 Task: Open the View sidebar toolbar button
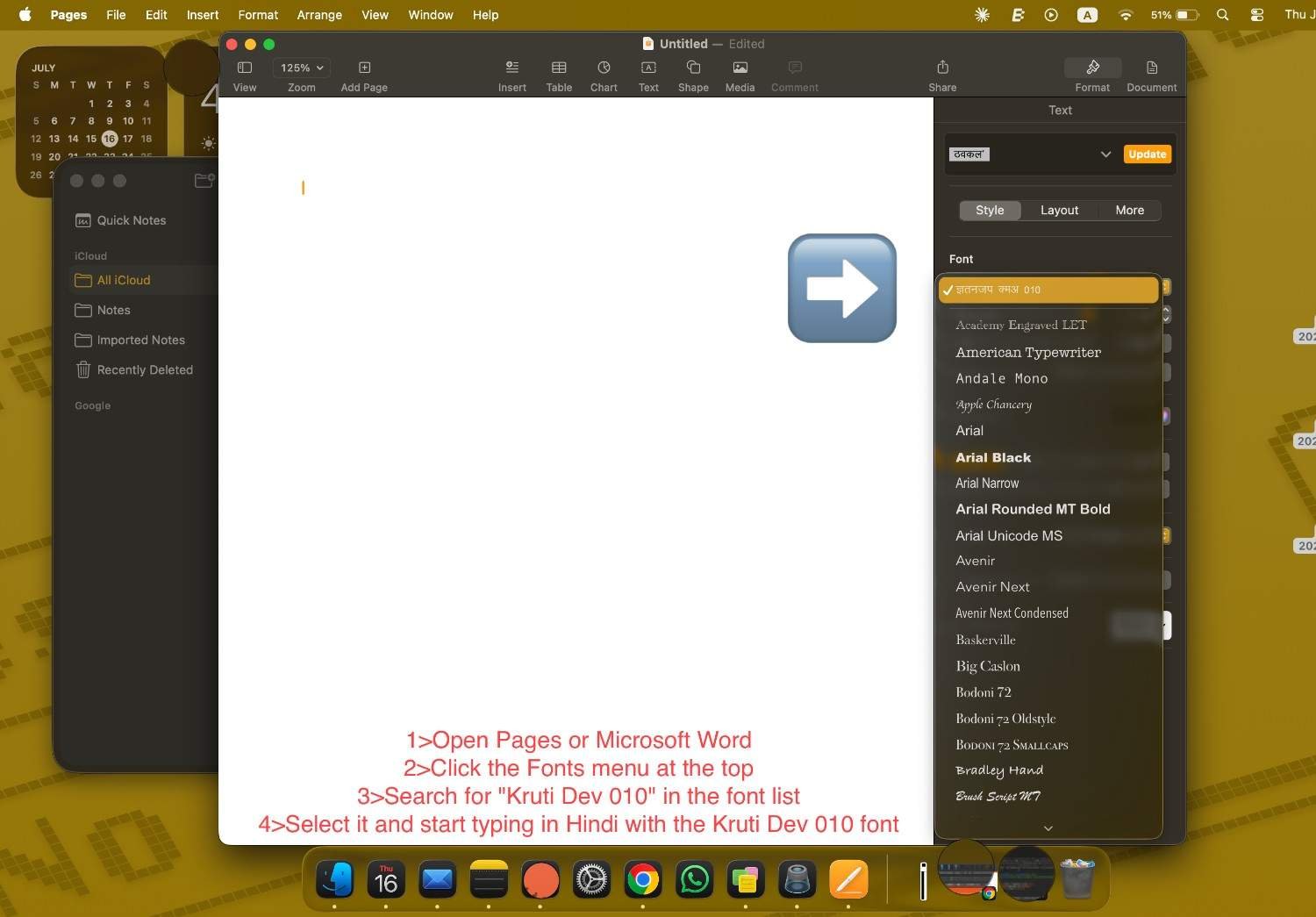point(245,68)
